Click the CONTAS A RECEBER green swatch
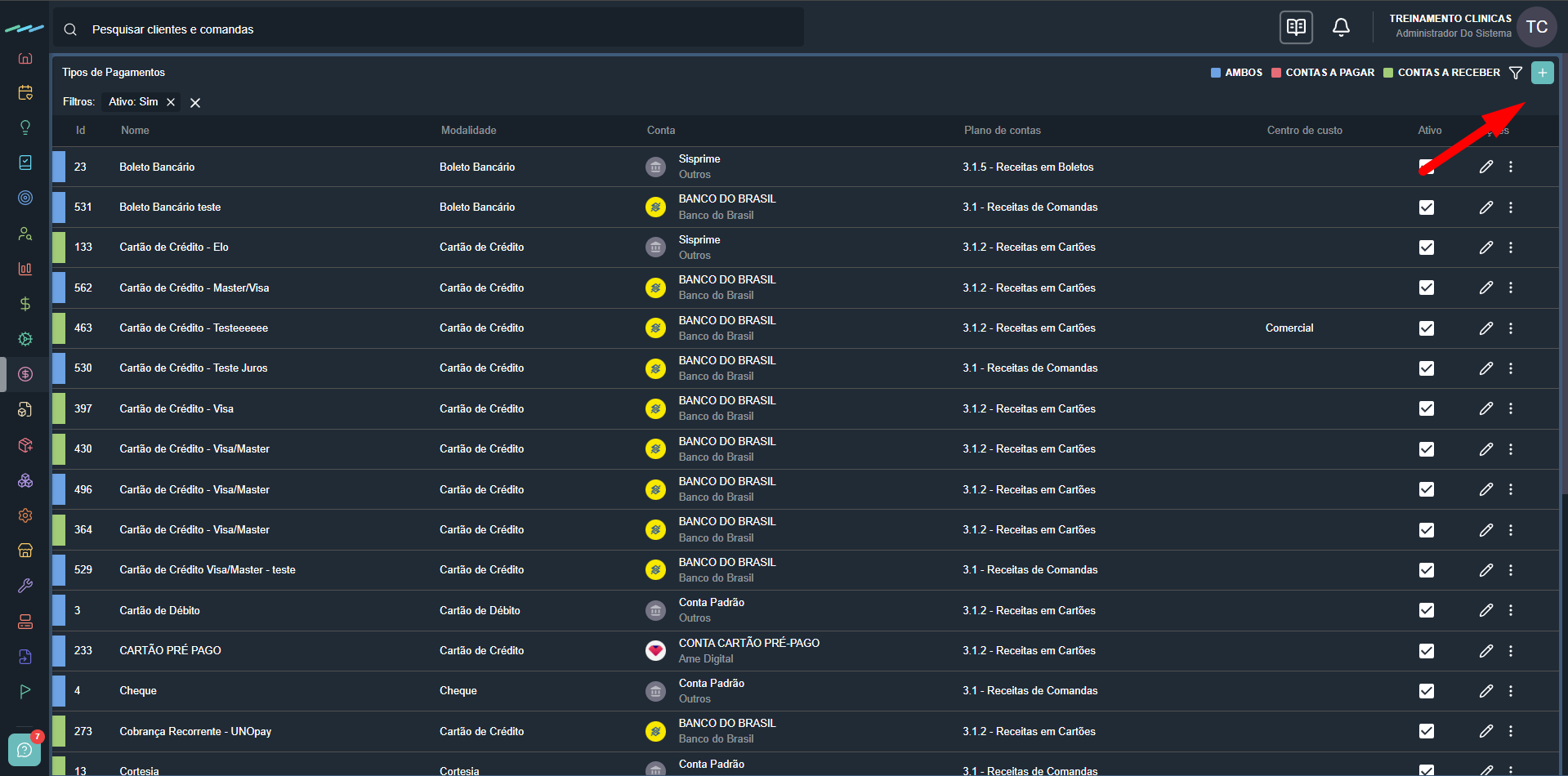Screen dimensions: 1568x776 point(1388,73)
